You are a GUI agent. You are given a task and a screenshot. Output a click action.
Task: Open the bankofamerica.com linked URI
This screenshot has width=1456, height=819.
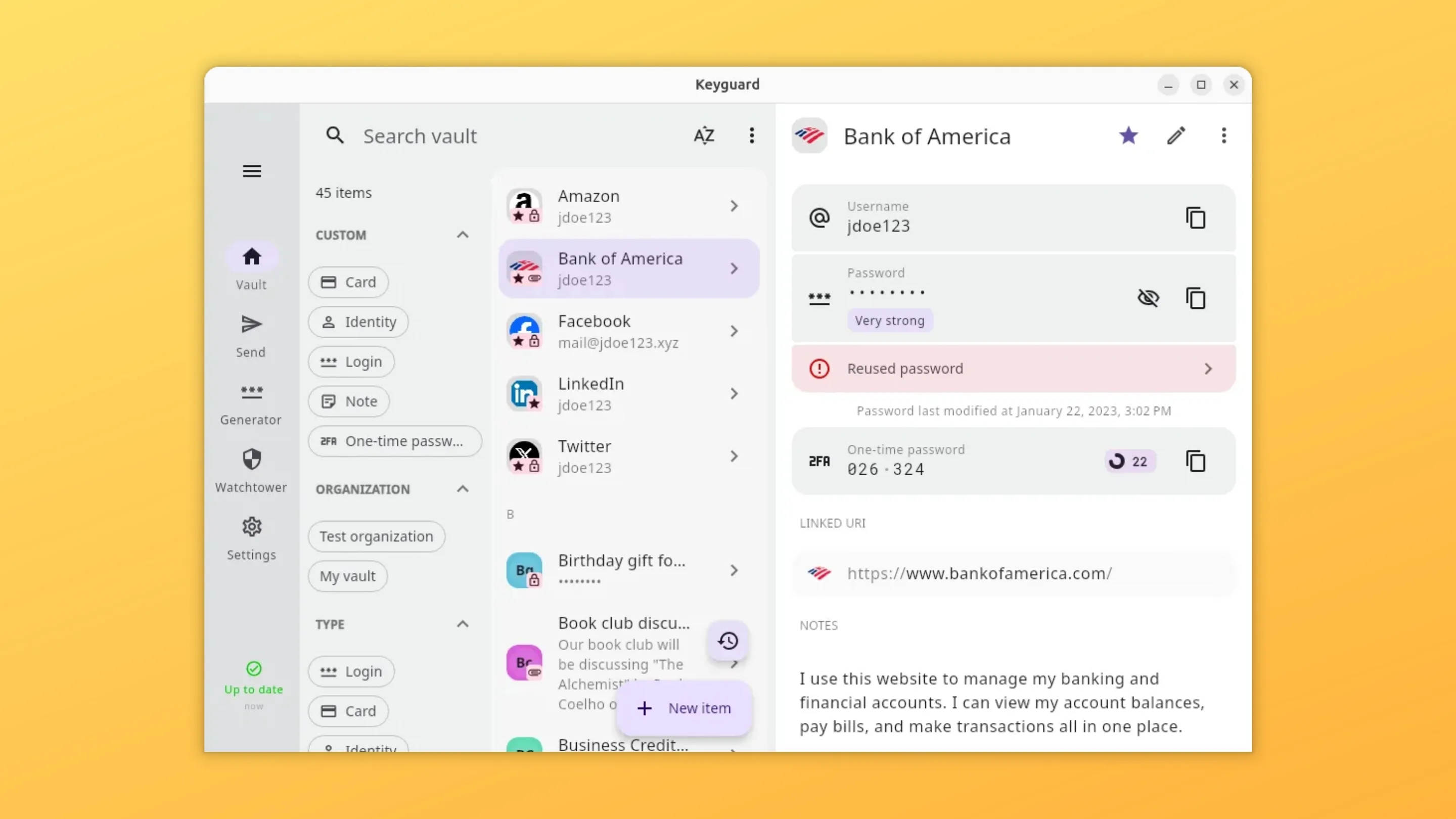[x=979, y=573]
